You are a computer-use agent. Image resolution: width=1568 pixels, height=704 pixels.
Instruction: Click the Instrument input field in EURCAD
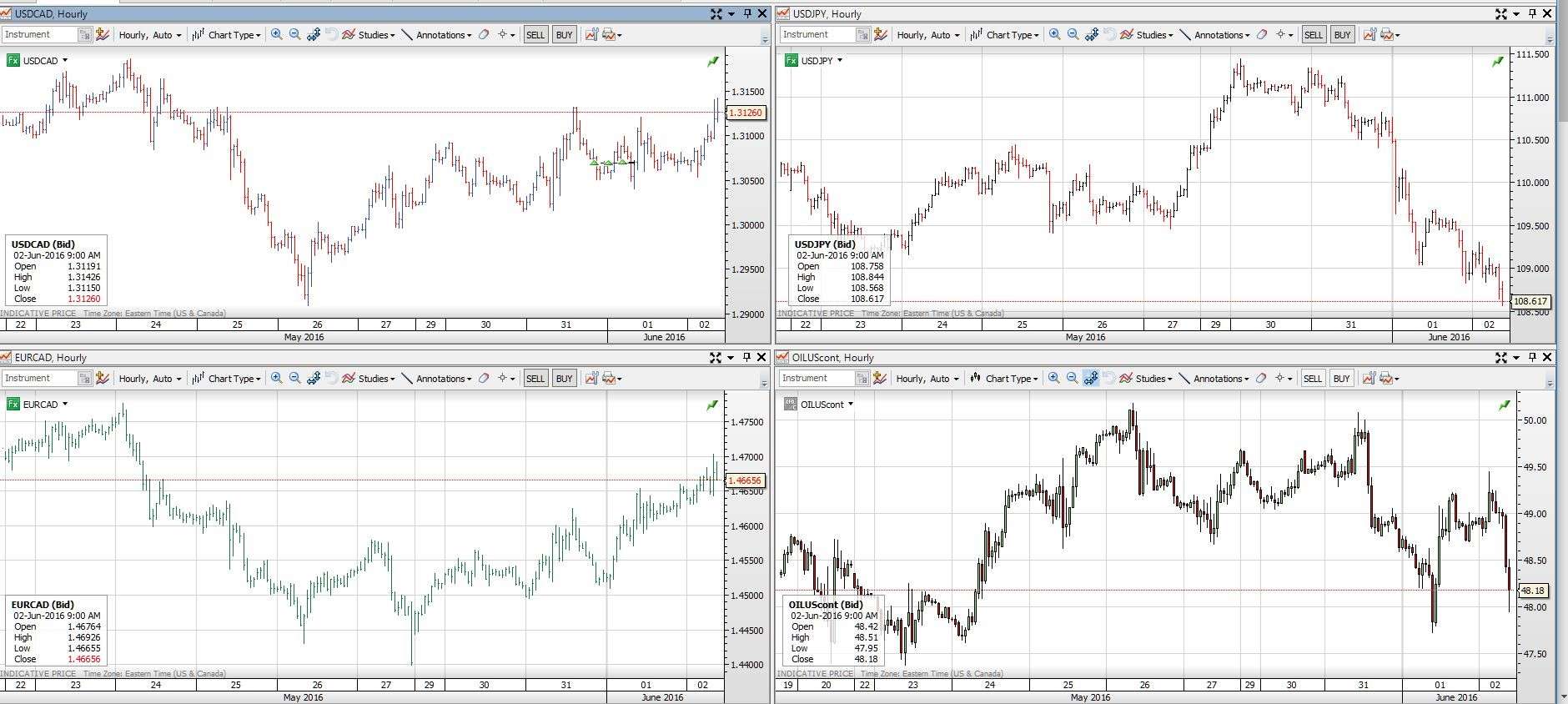tap(39, 379)
